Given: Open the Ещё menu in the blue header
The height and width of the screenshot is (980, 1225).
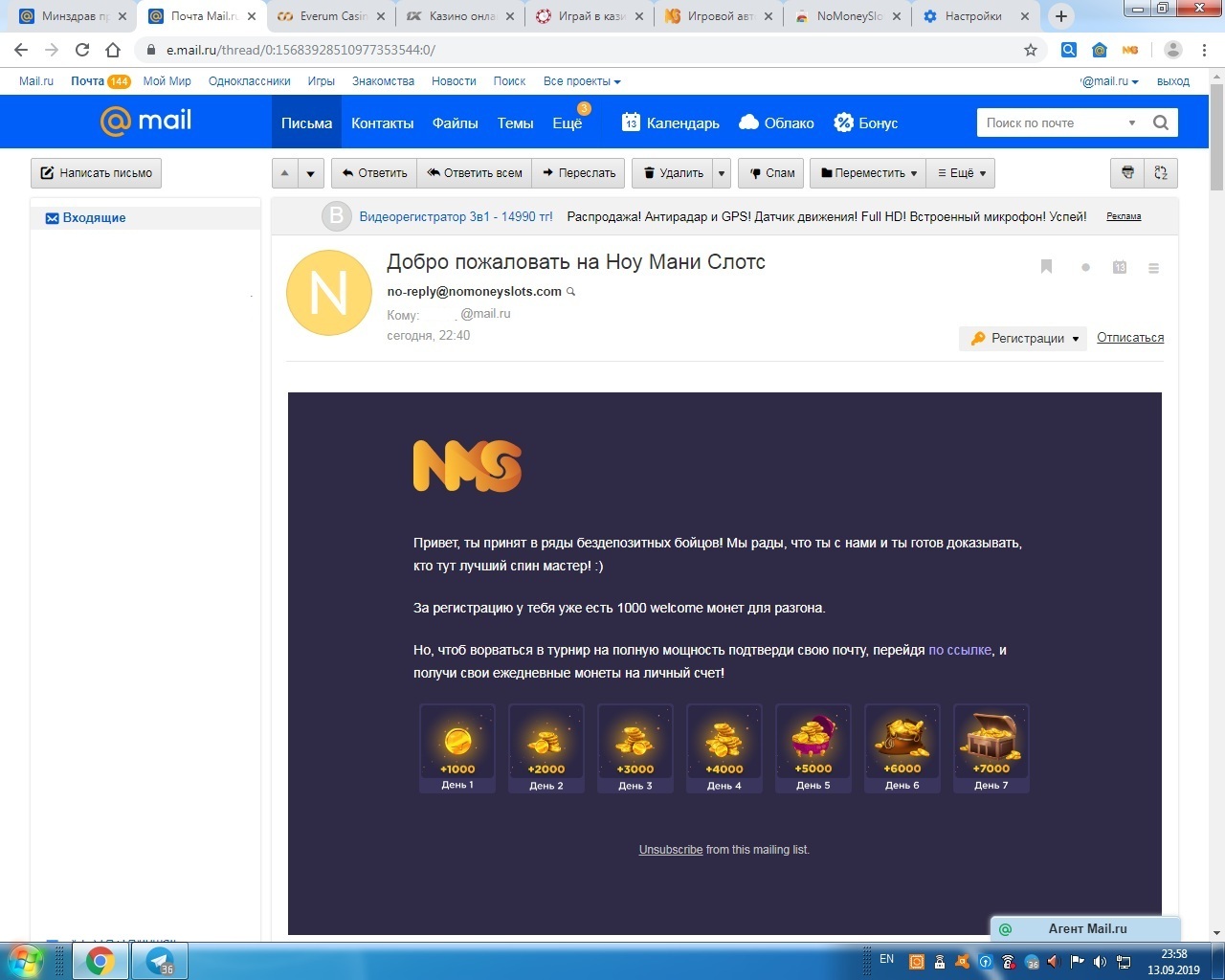Looking at the screenshot, I should pos(568,122).
